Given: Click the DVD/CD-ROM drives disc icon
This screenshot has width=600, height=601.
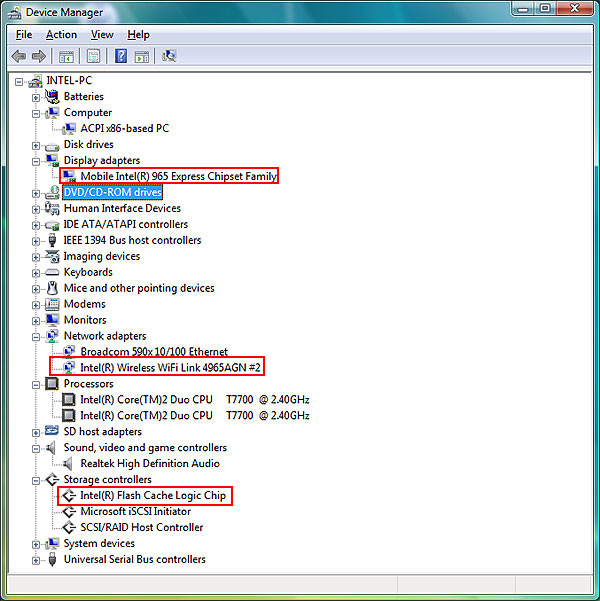Looking at the screenshot, I should (x=52, y=192).
